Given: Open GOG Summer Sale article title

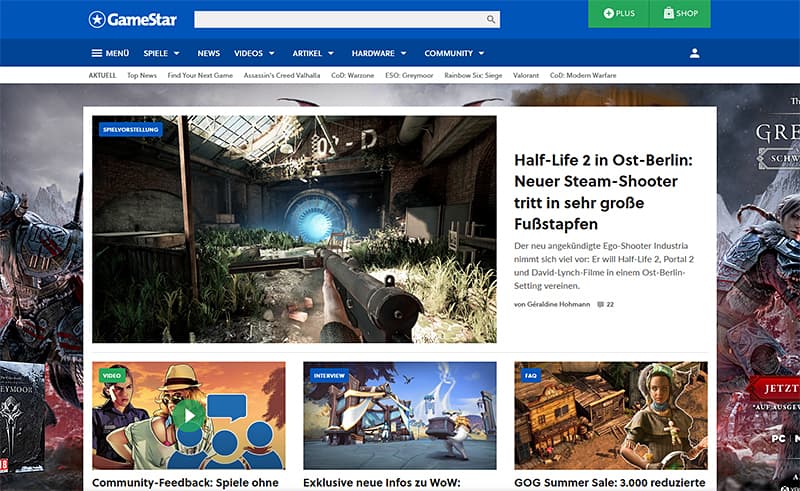Looking at the screenshot, I should pos(610,483).
